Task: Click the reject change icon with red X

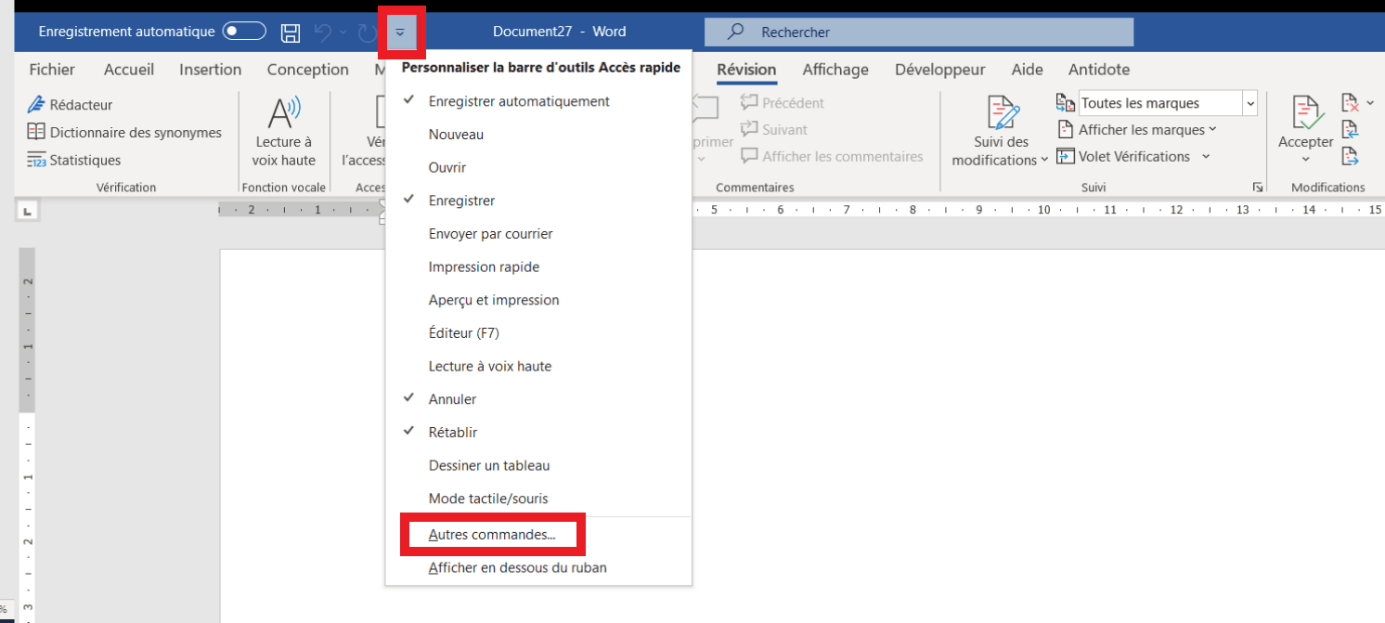Action: point(1349,102)
